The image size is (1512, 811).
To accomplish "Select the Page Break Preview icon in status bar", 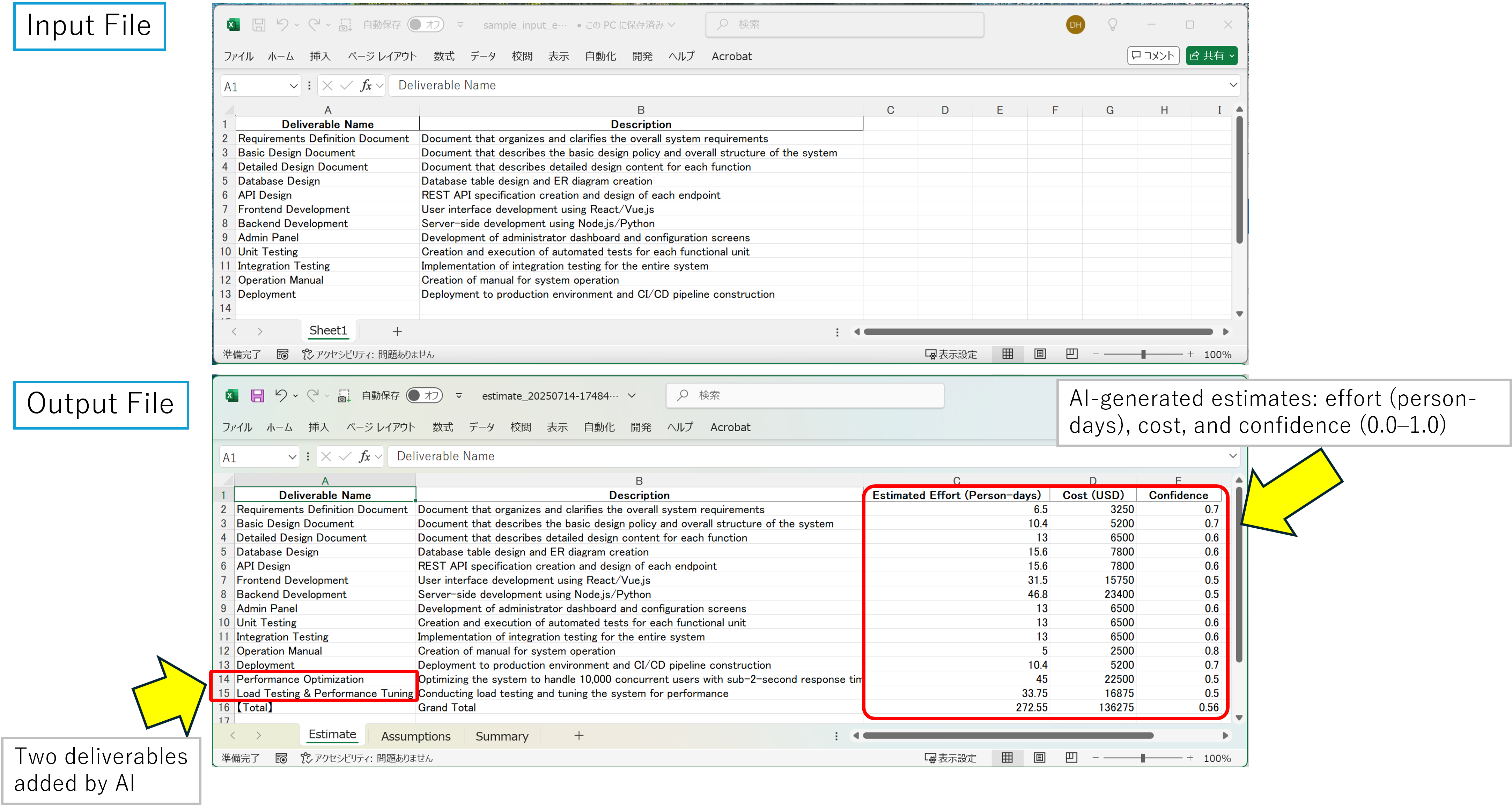I will point(1071,354).
